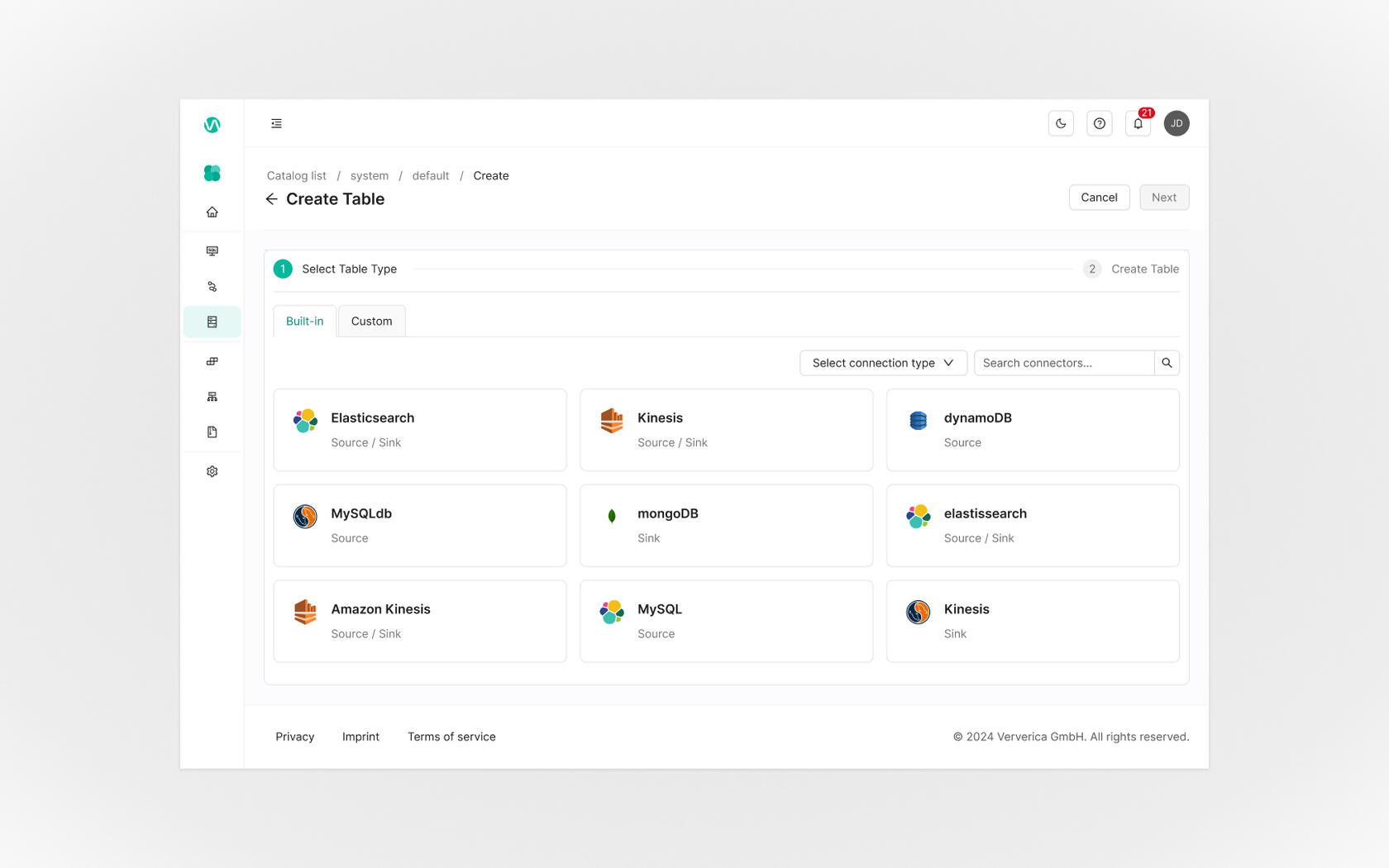This screenshot has width=1389, height=868.
Task: Open notifications bell with 21 badge
Action: [1138, 123]
